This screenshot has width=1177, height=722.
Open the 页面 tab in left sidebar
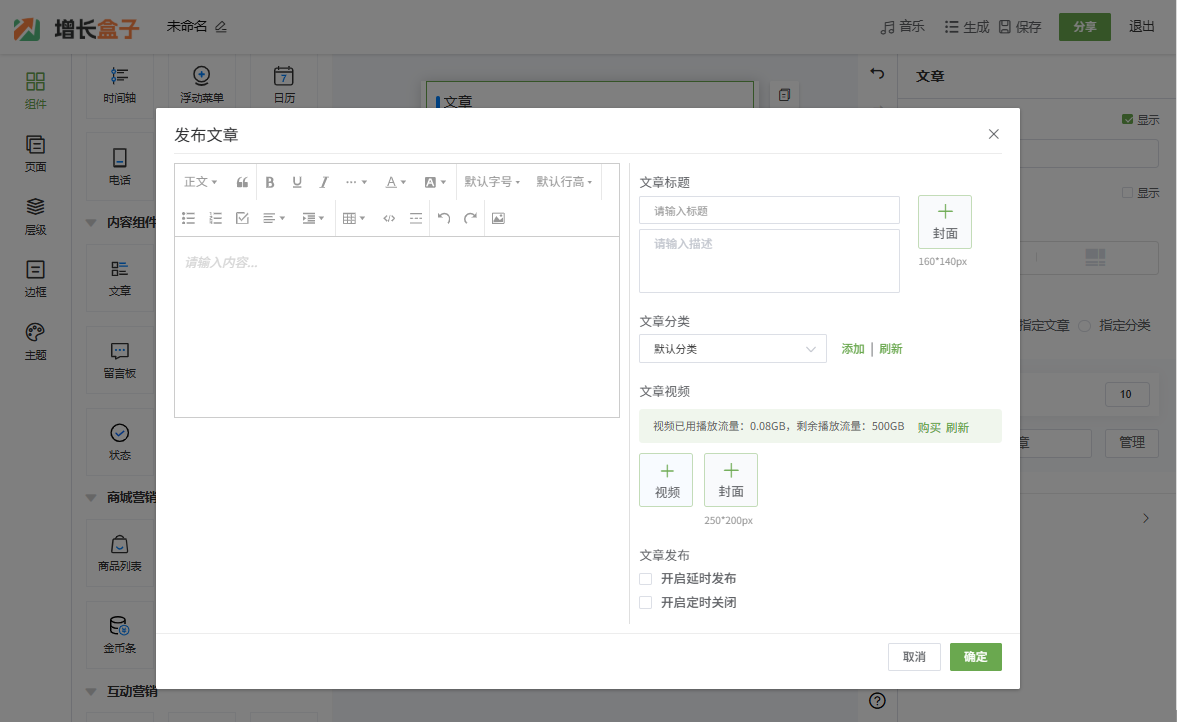[x=35, y=154]
